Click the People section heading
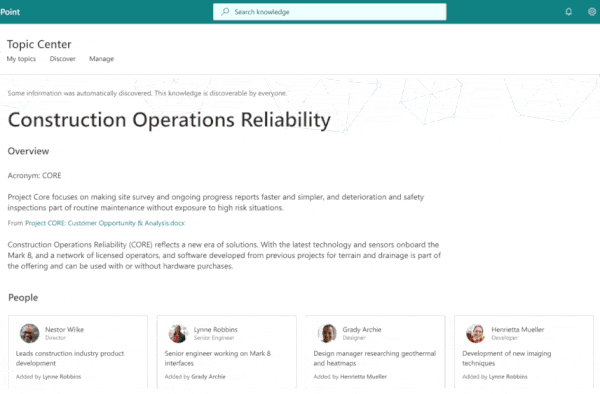600x394 pixels. pyautogui.click(x=23, y=297)
